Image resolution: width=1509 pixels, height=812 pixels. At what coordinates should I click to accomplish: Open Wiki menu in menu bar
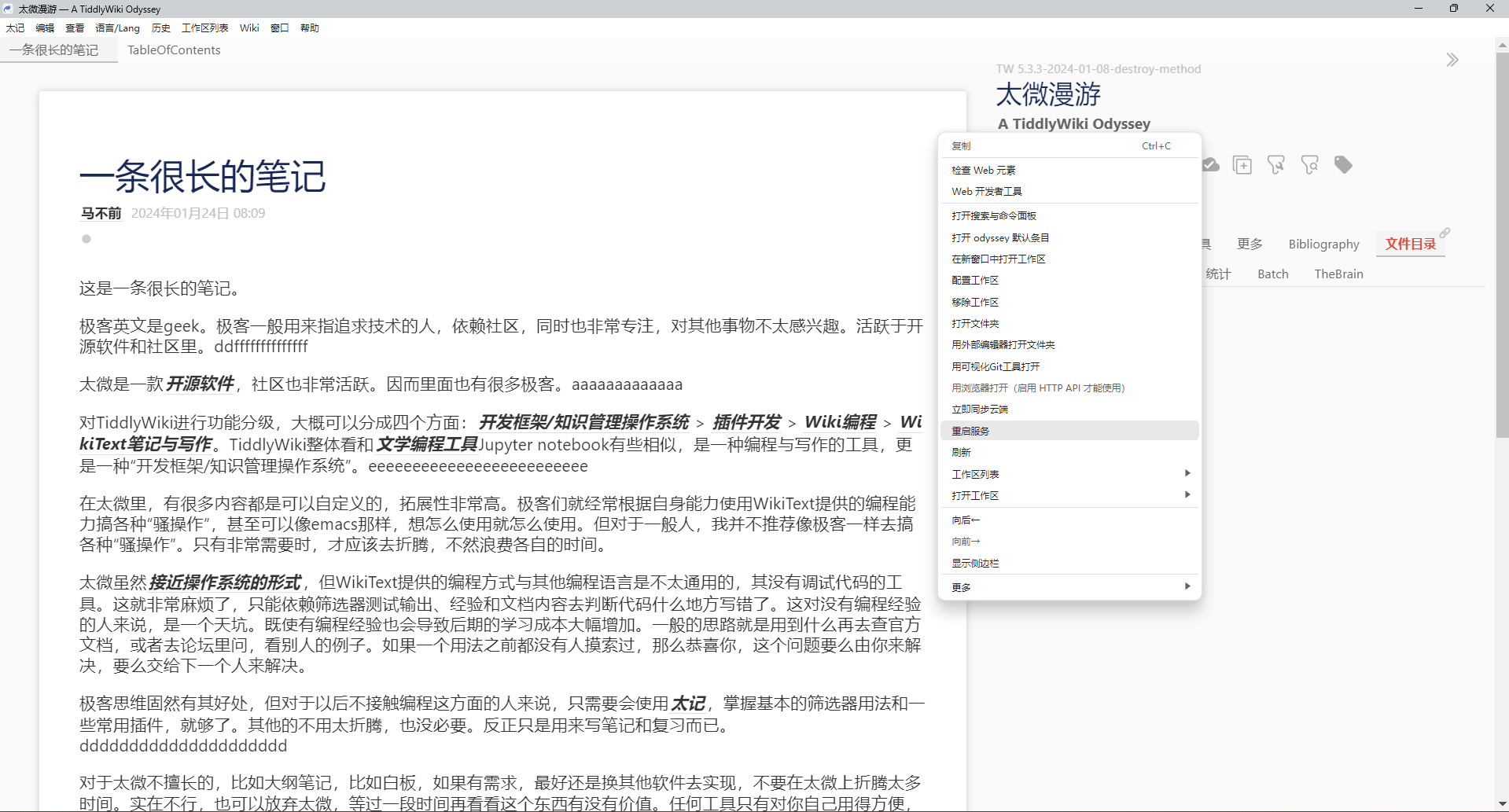click(x=249, y=28)
